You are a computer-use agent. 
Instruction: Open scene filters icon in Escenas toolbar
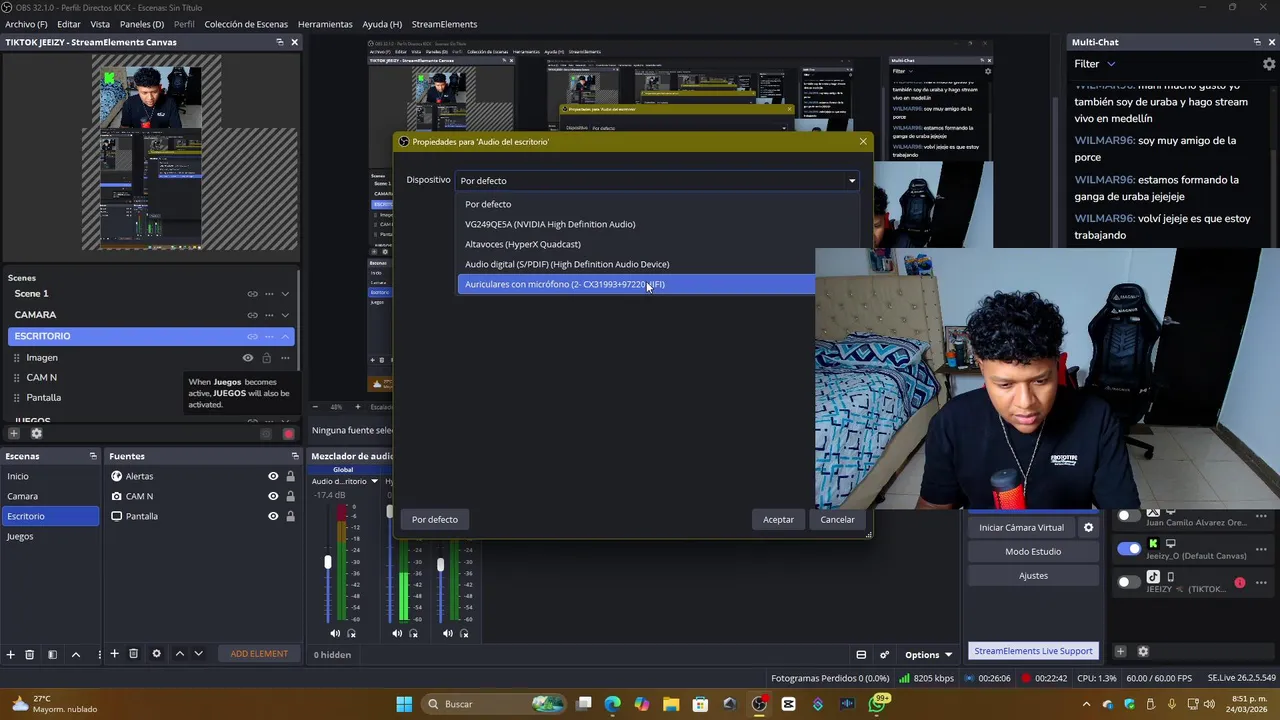[53, 654]
